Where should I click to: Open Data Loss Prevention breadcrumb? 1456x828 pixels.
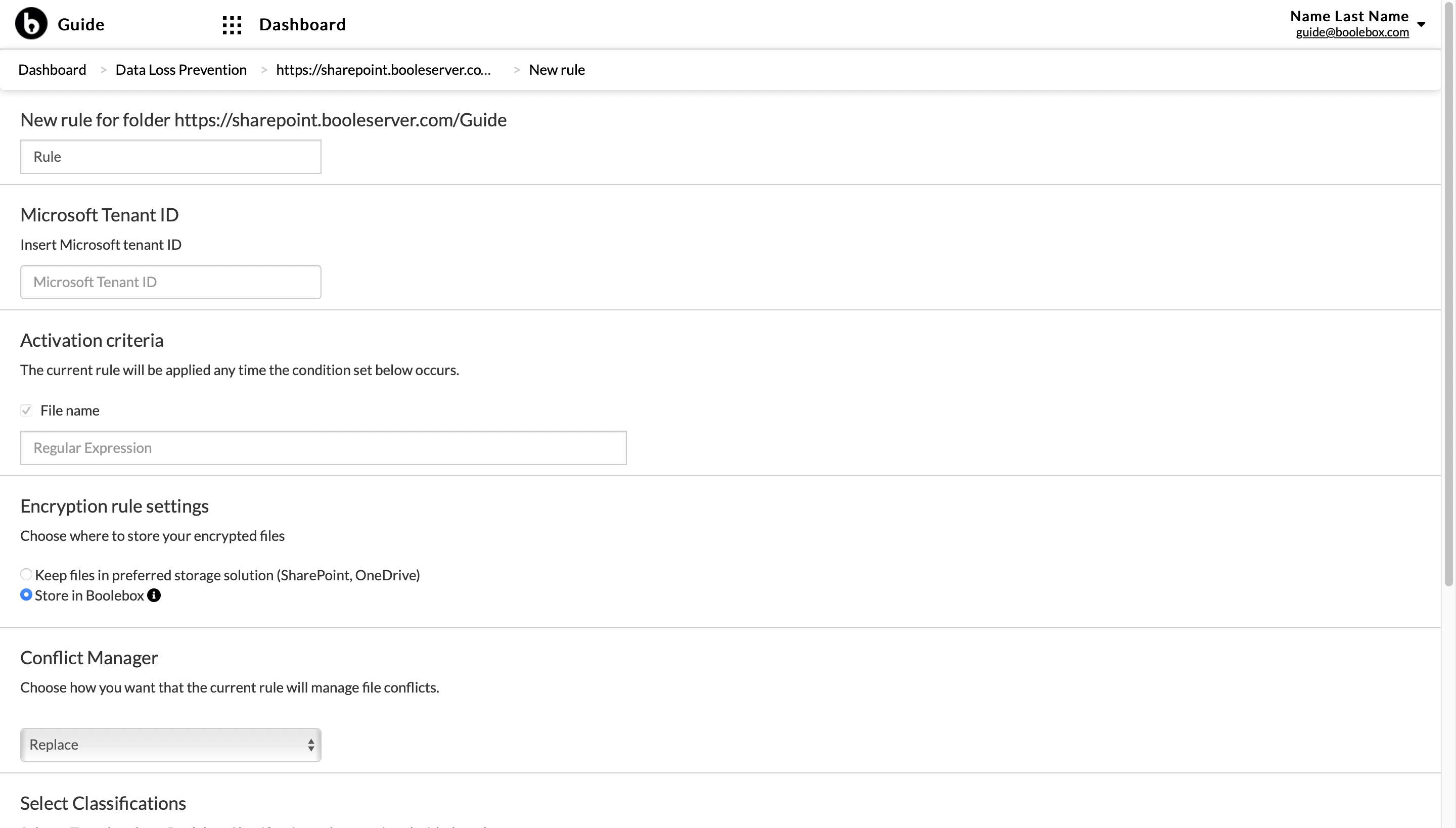click(181, 69)
